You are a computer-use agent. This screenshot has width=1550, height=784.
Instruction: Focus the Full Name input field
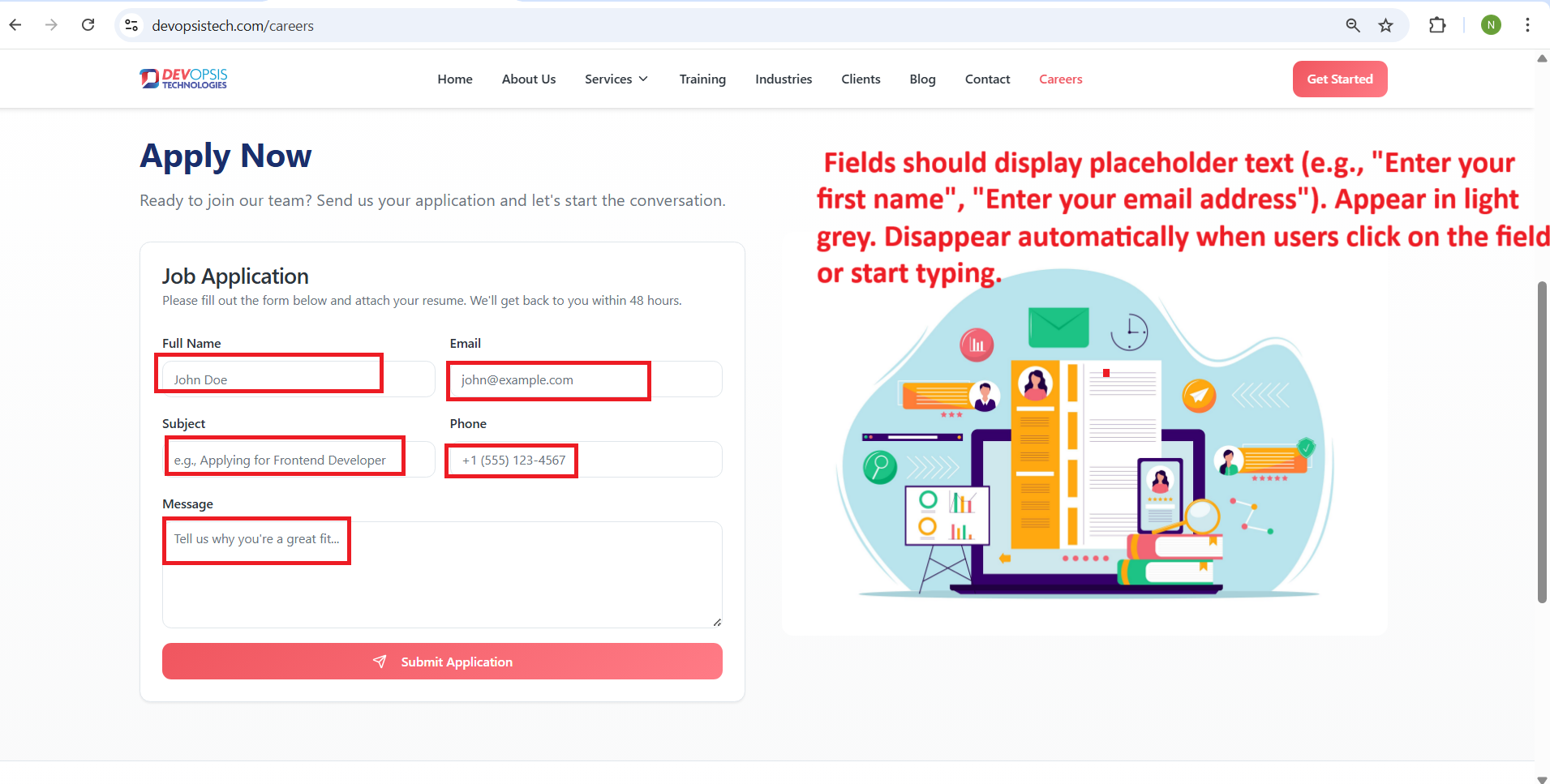298,379
